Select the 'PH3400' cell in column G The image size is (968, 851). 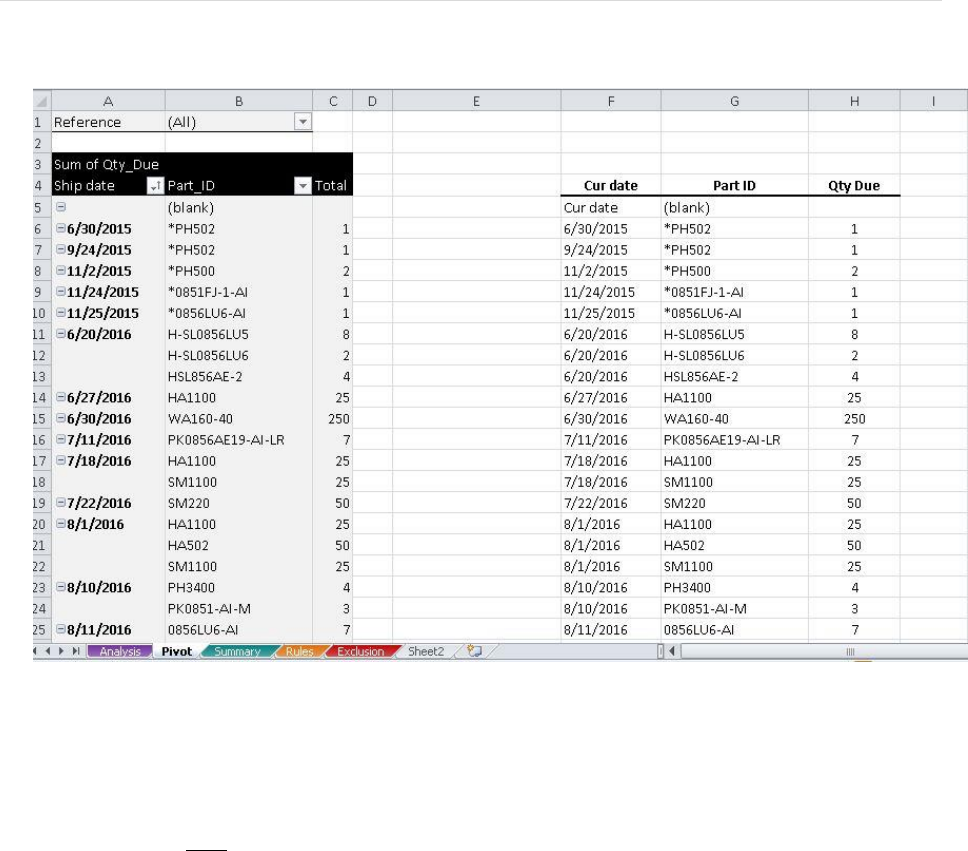tap(734, 587)
